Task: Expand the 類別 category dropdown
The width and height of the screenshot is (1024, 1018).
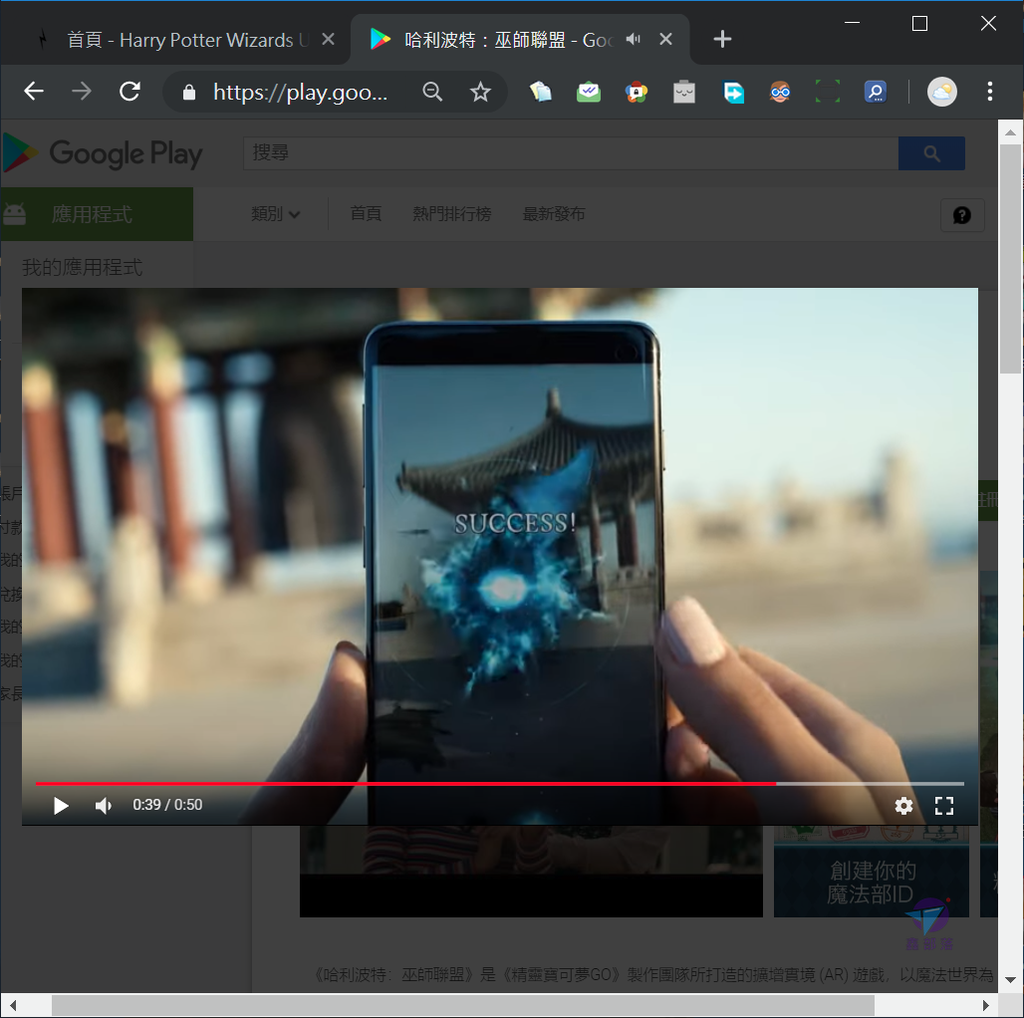Action: (x=276, y=214)
